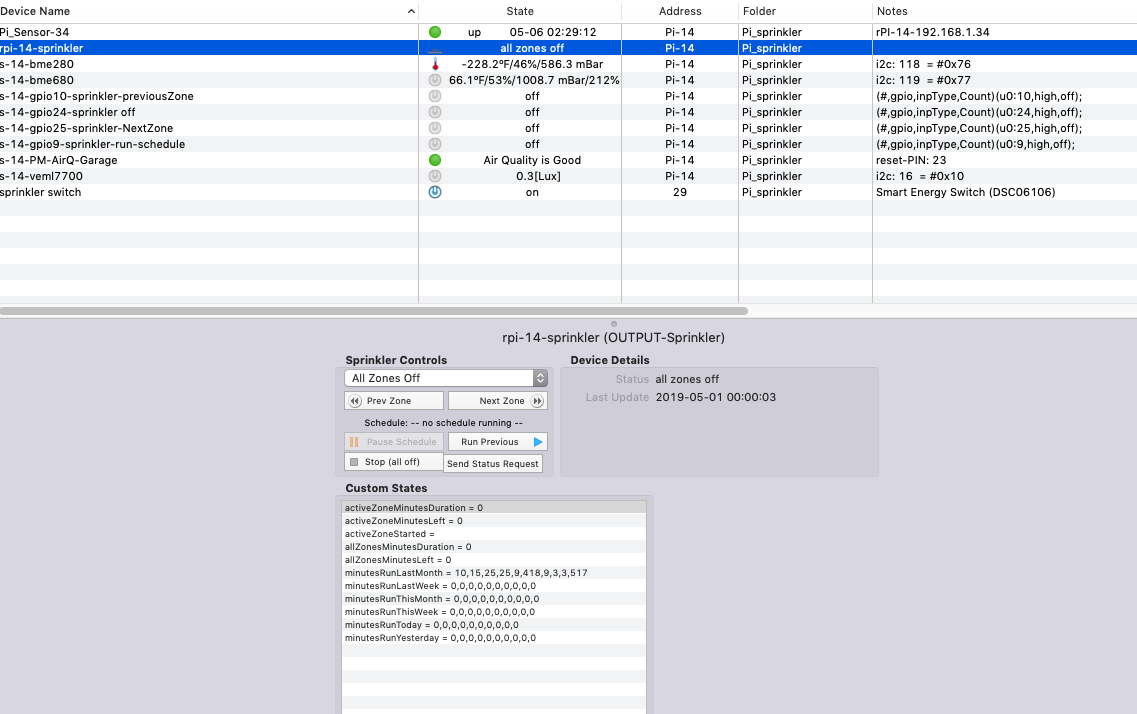Click the power icon for s-14-gpio9-sprinkler-run-schedule
The image size is (1137, 714).
click(434, 144)
